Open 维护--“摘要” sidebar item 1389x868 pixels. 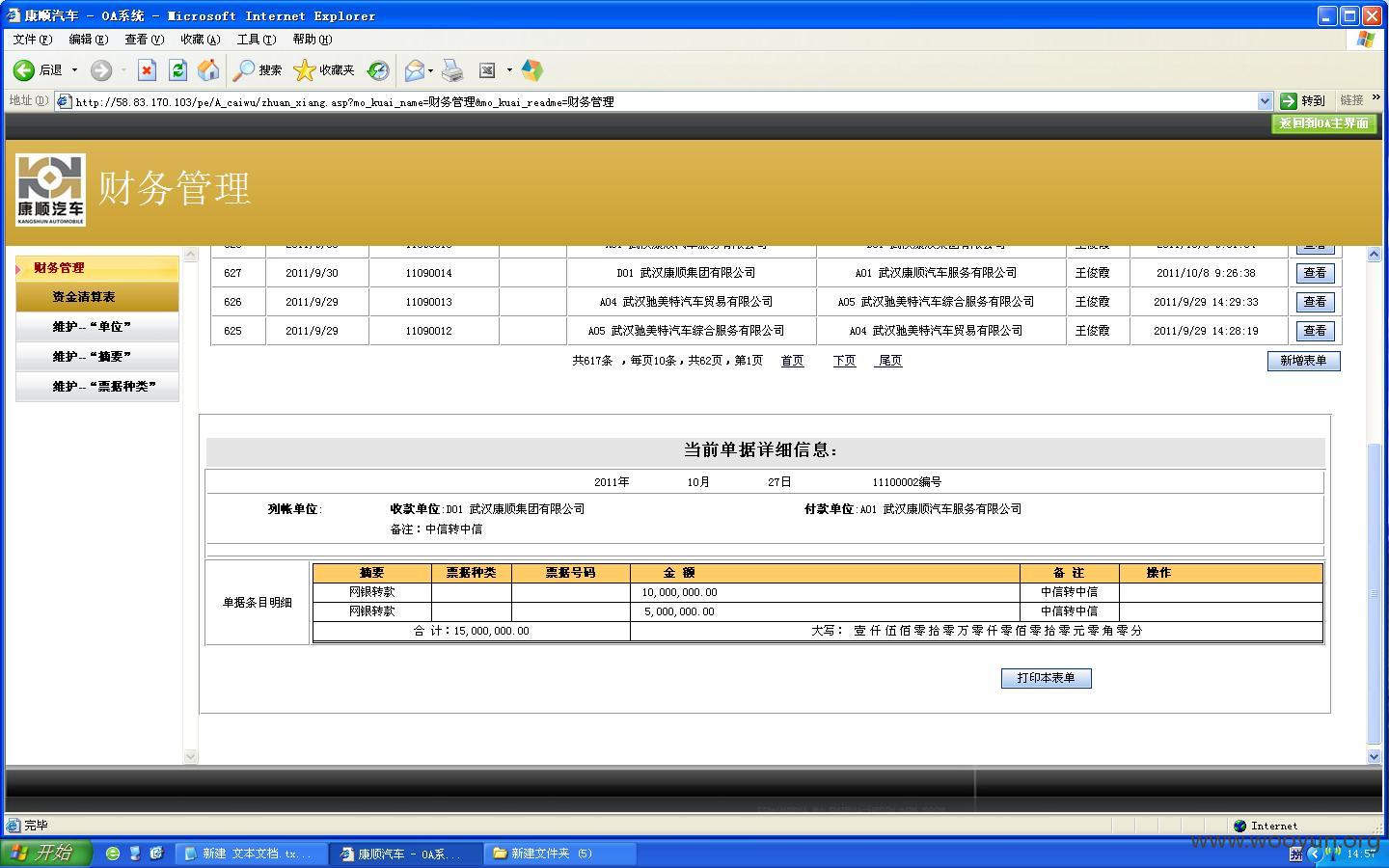(97, 357)
